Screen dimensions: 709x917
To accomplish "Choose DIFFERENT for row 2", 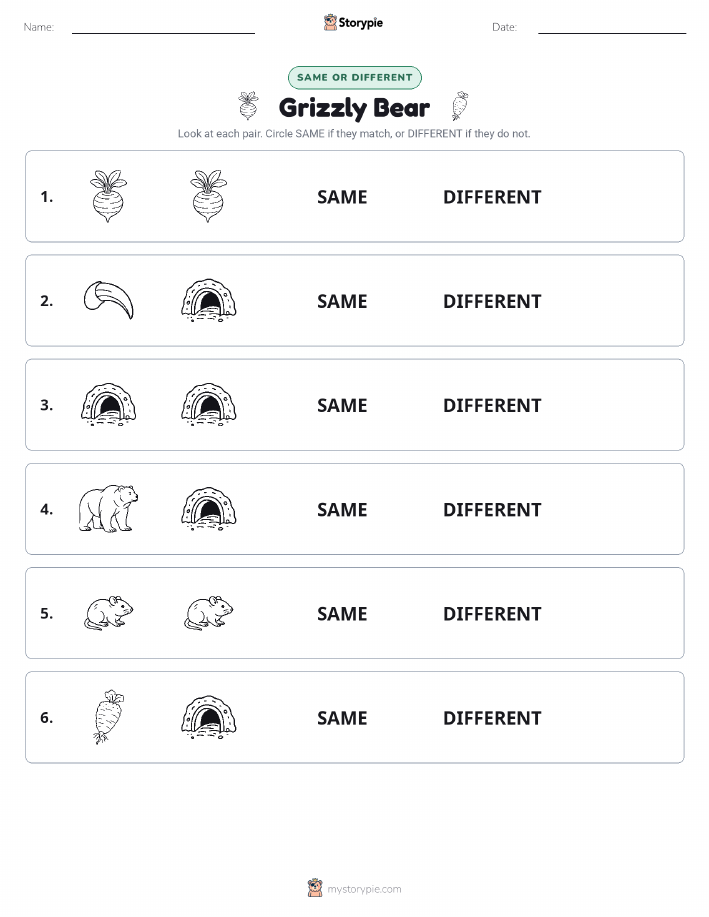I will tap(492, 301).
